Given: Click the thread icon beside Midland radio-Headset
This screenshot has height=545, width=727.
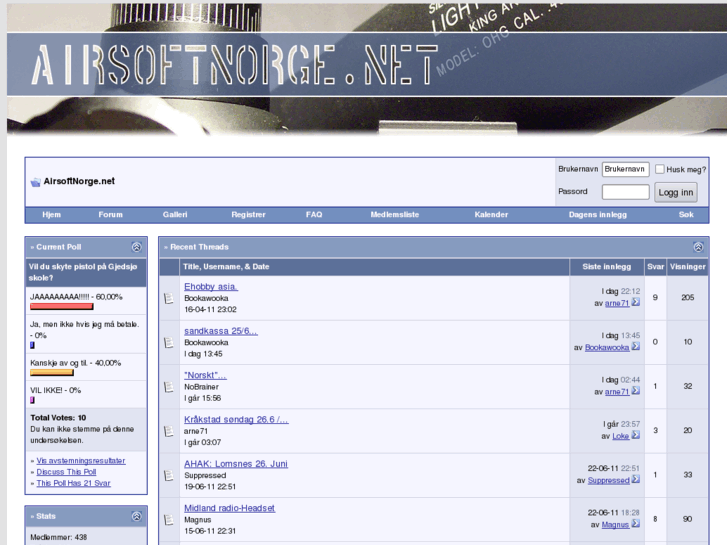Looking at the screenshot, I should pyautogui.click(x=169, y=519).
